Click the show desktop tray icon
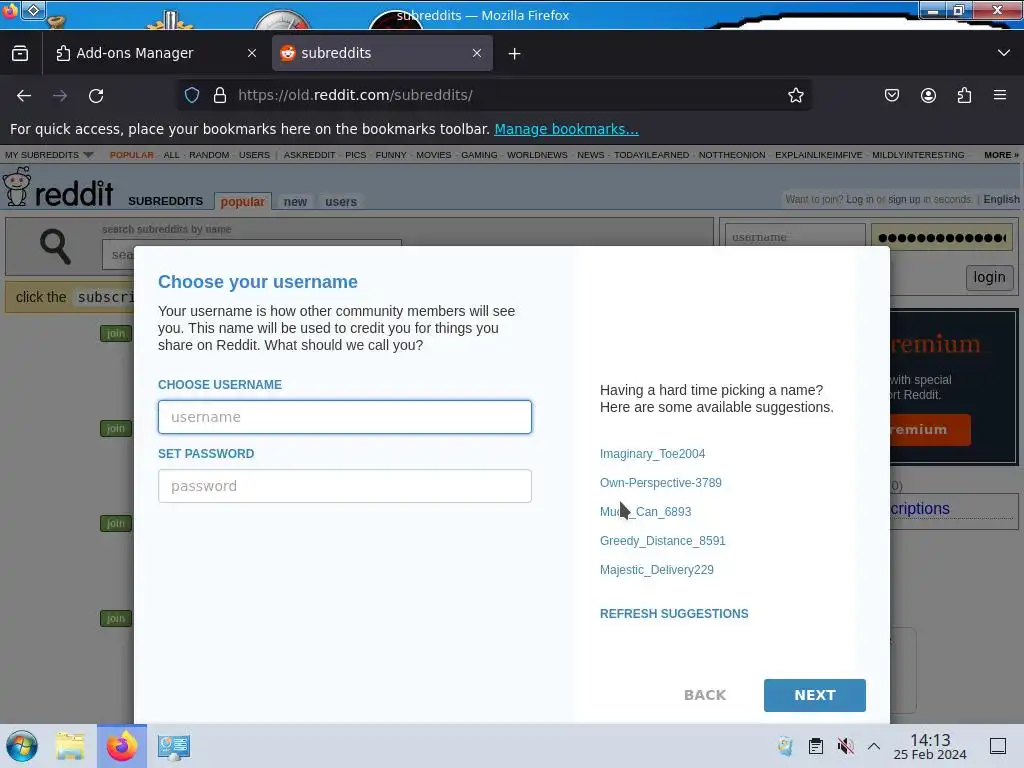 (998, 746)
